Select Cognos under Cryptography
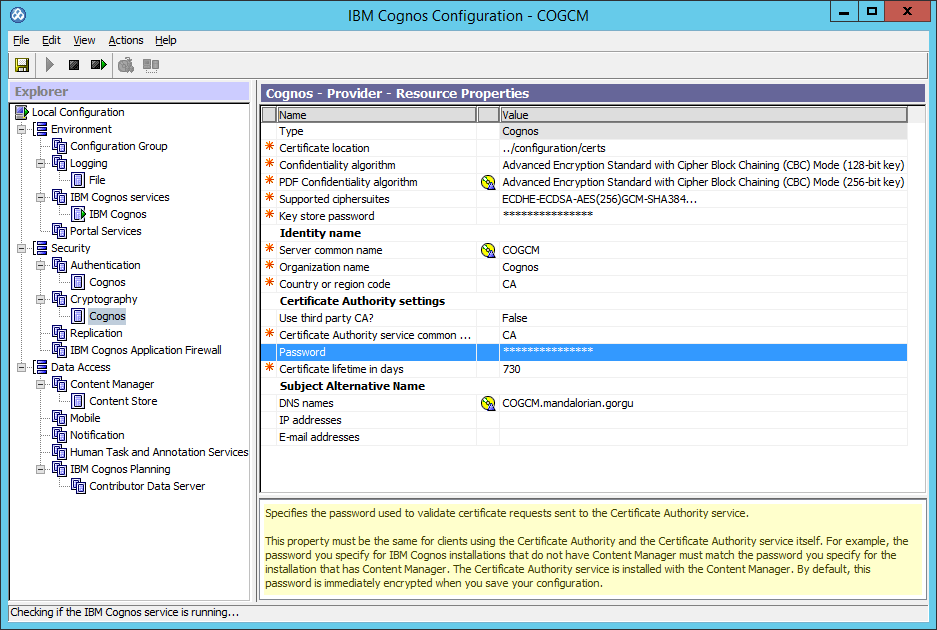937x630 pixels. (x=107, y=316)
